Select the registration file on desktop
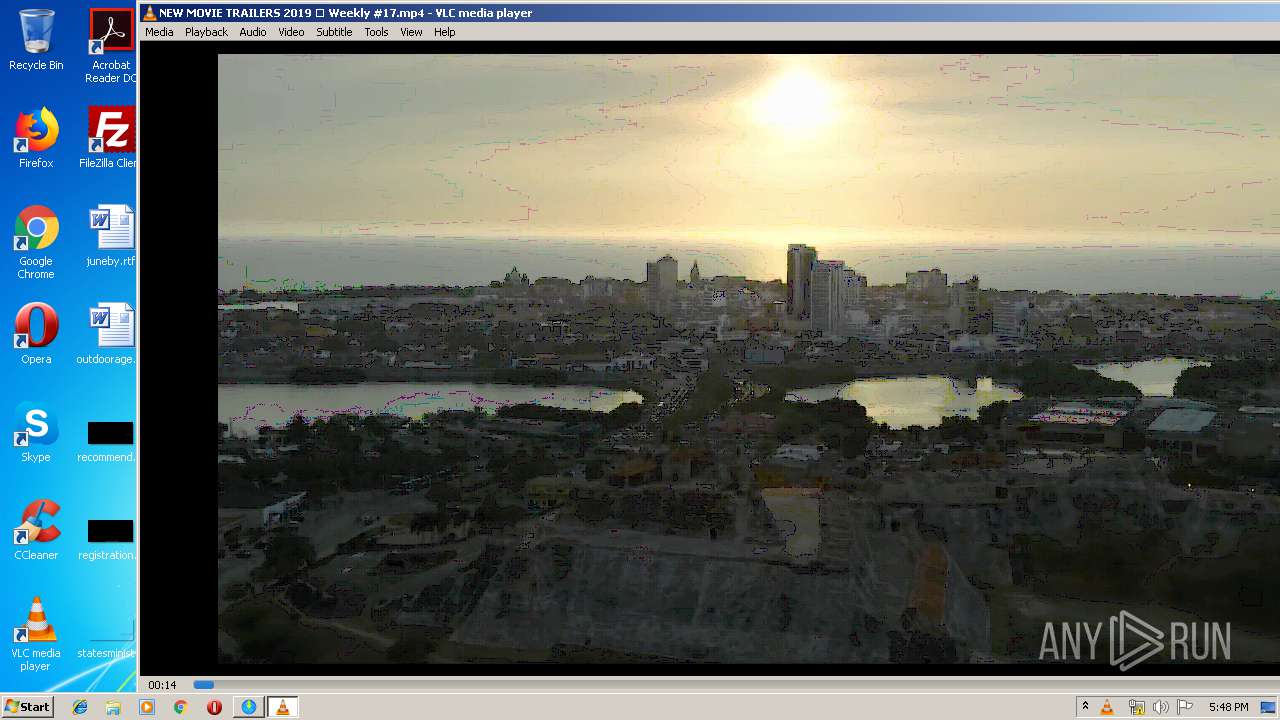 click(x=106, y=539)
